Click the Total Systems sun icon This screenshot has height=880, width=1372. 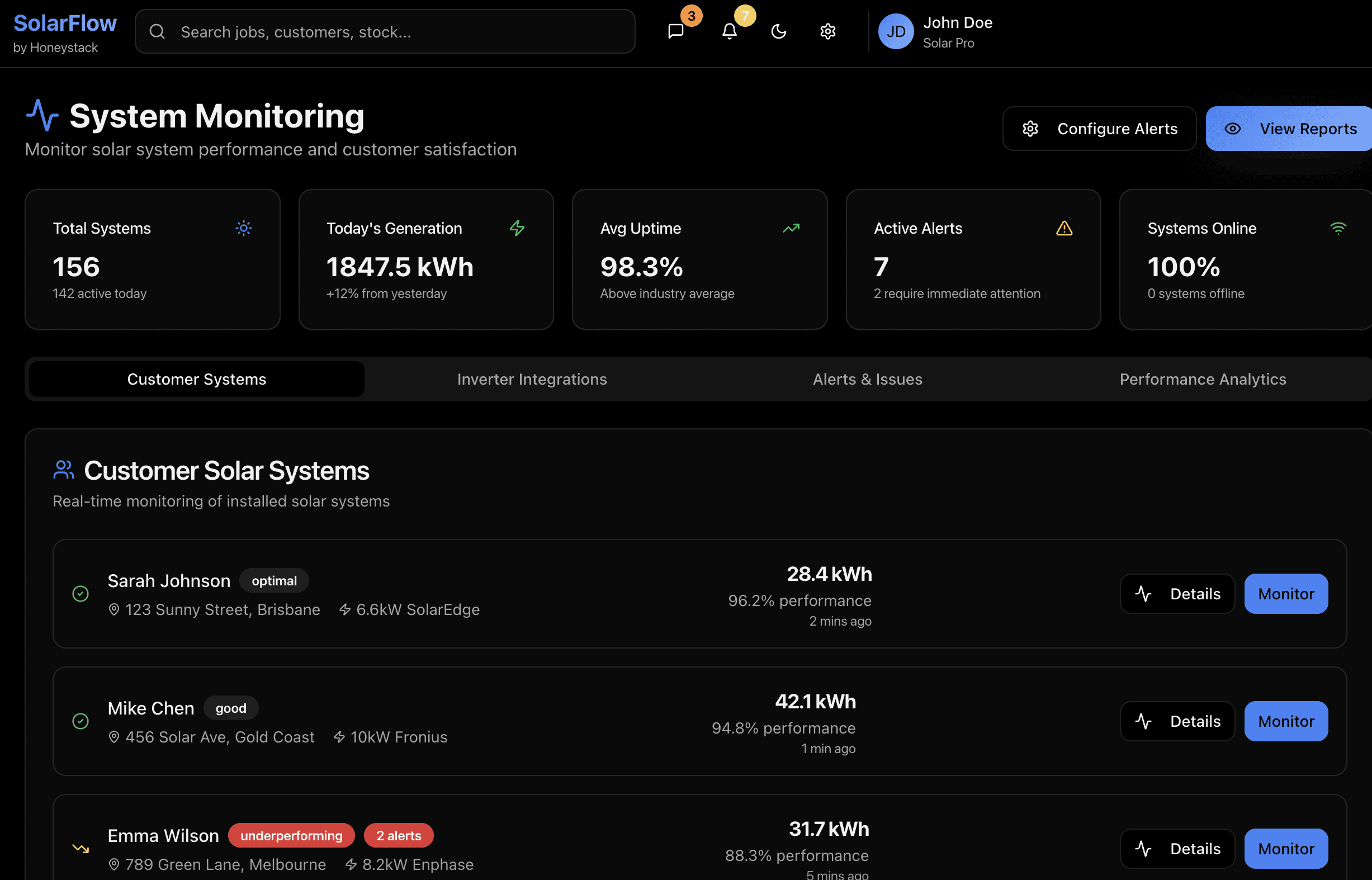pos(243,228)
